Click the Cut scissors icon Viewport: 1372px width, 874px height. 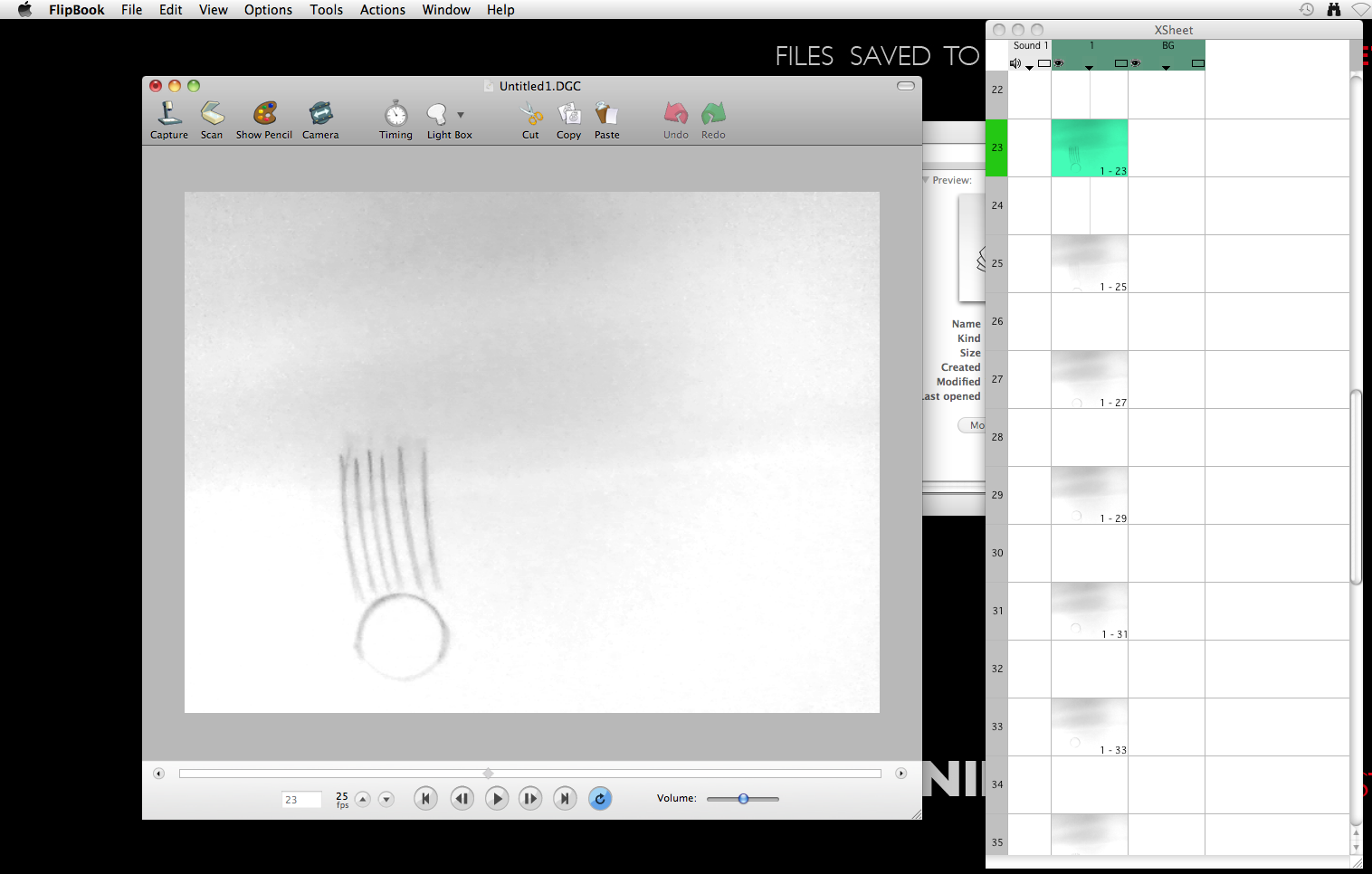tap(530, 114)
